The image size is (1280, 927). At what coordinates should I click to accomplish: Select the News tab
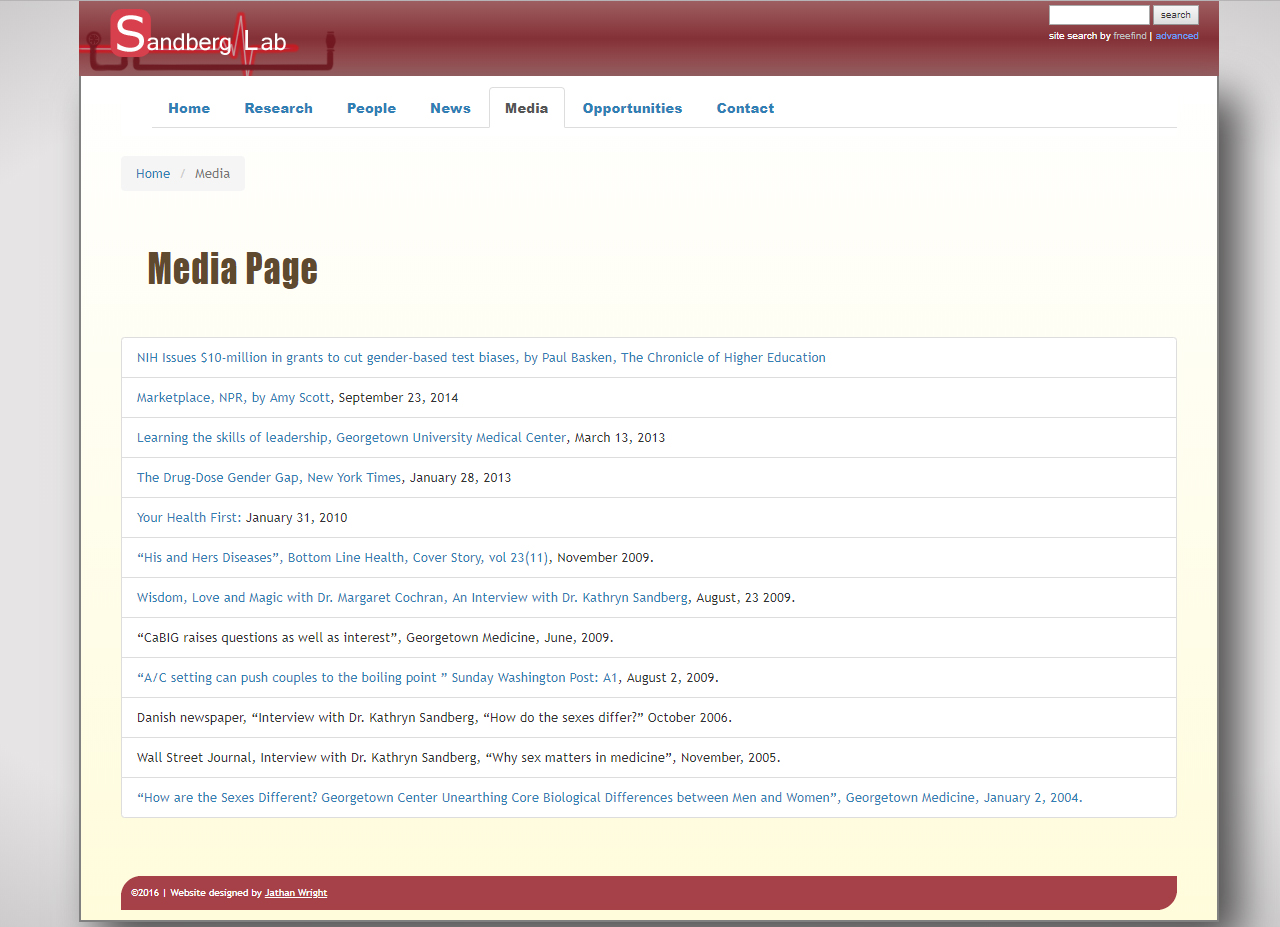pyautogui.click(x=450, y=108)
